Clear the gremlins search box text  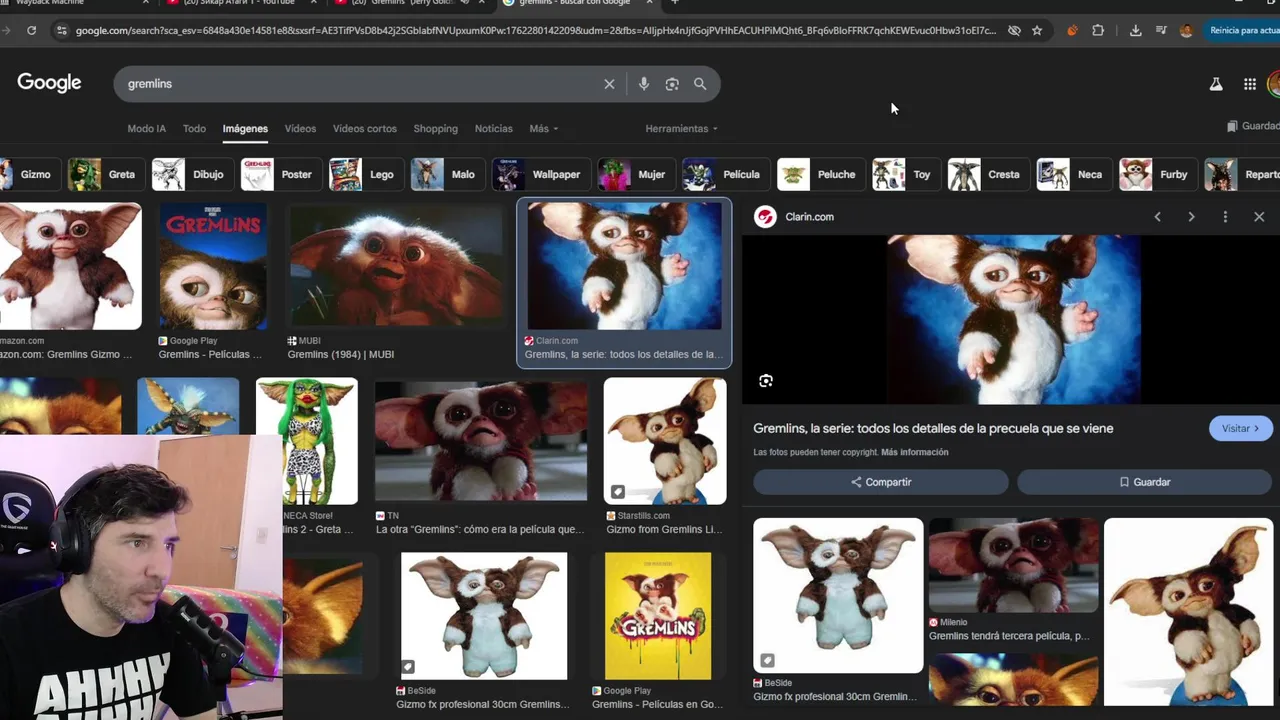(x=609, y=84)
